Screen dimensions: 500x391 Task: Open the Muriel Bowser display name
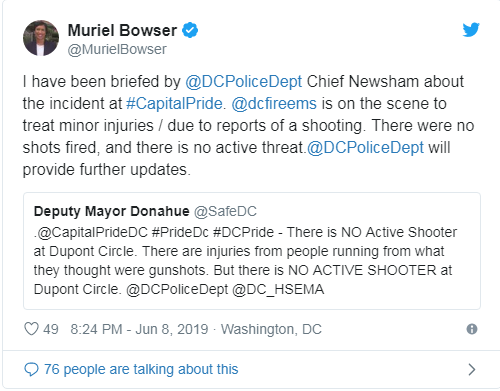point(122,30)
